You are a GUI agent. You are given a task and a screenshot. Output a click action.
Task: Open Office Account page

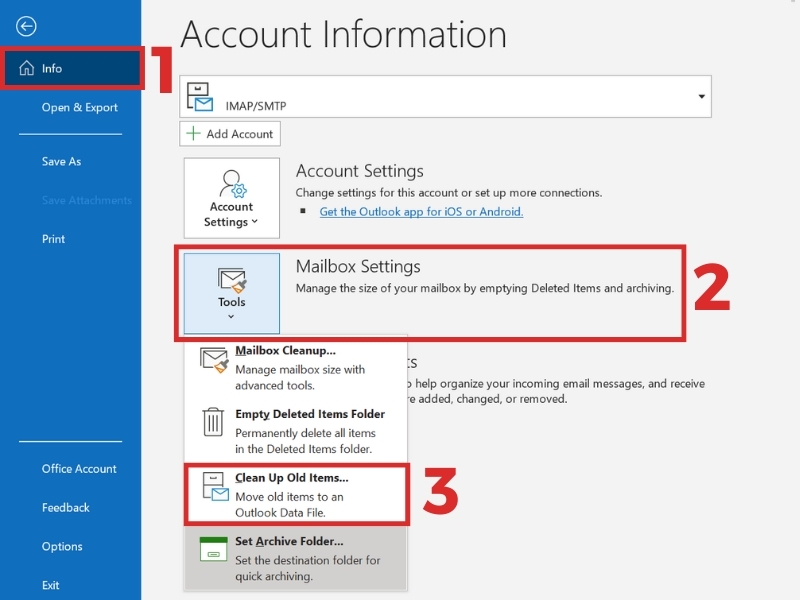(x=79, y=469)
